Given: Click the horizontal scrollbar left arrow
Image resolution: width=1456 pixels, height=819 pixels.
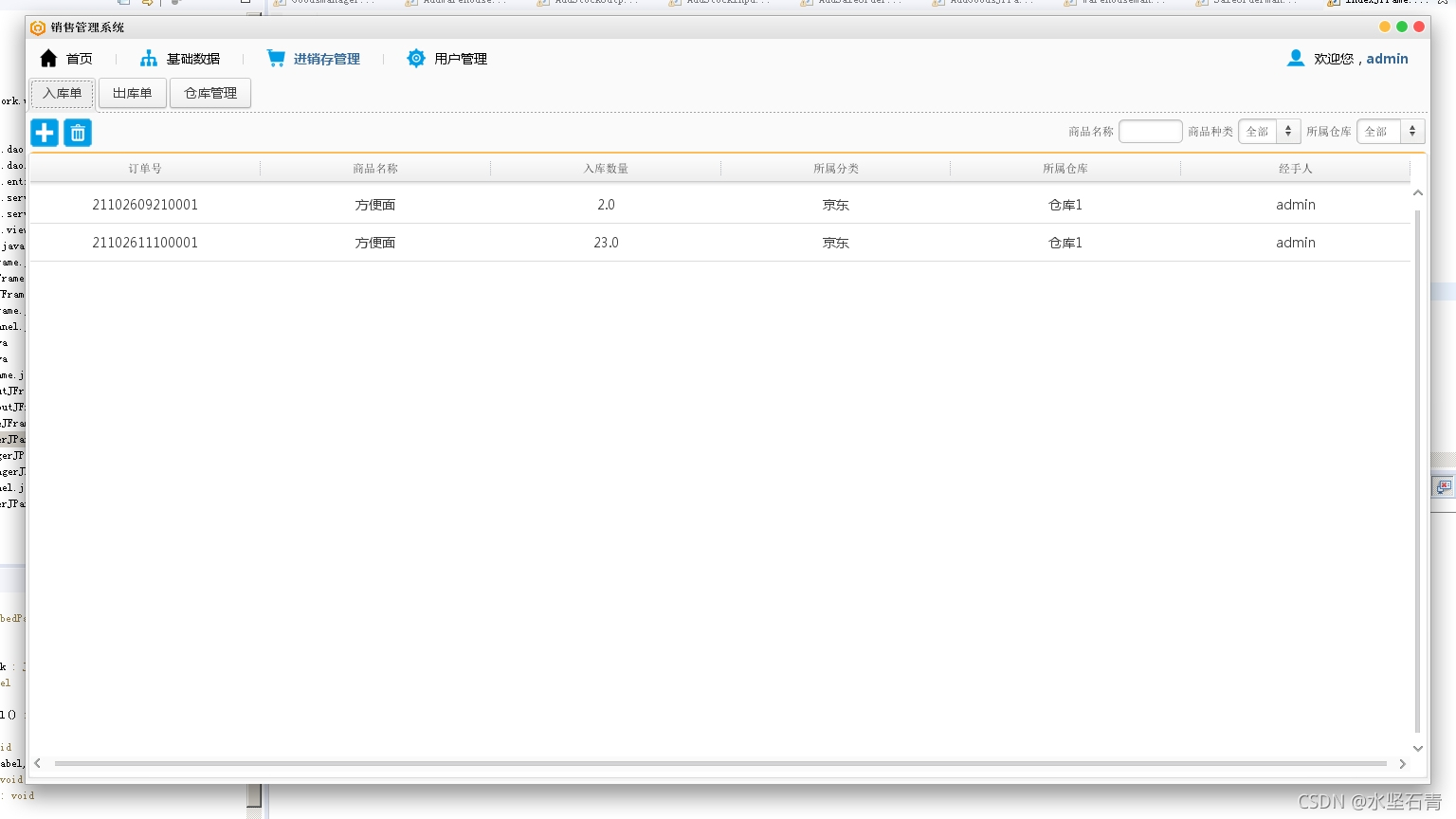Looking at the screenshot, I should tap(38, 763).
